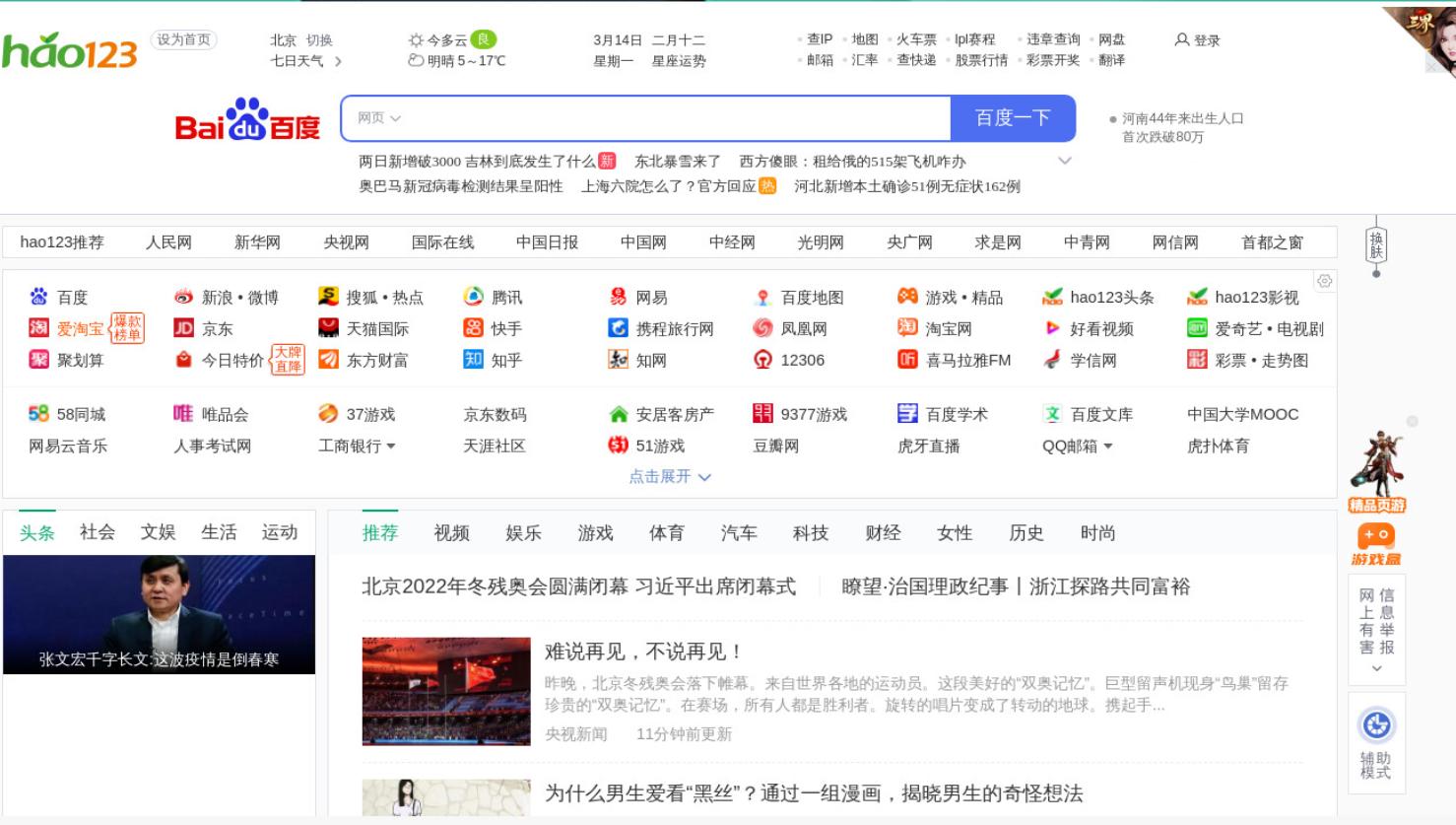Screen dimensions: 1456x825
Task: Click the 登录 user icon
Action: 1181,39
